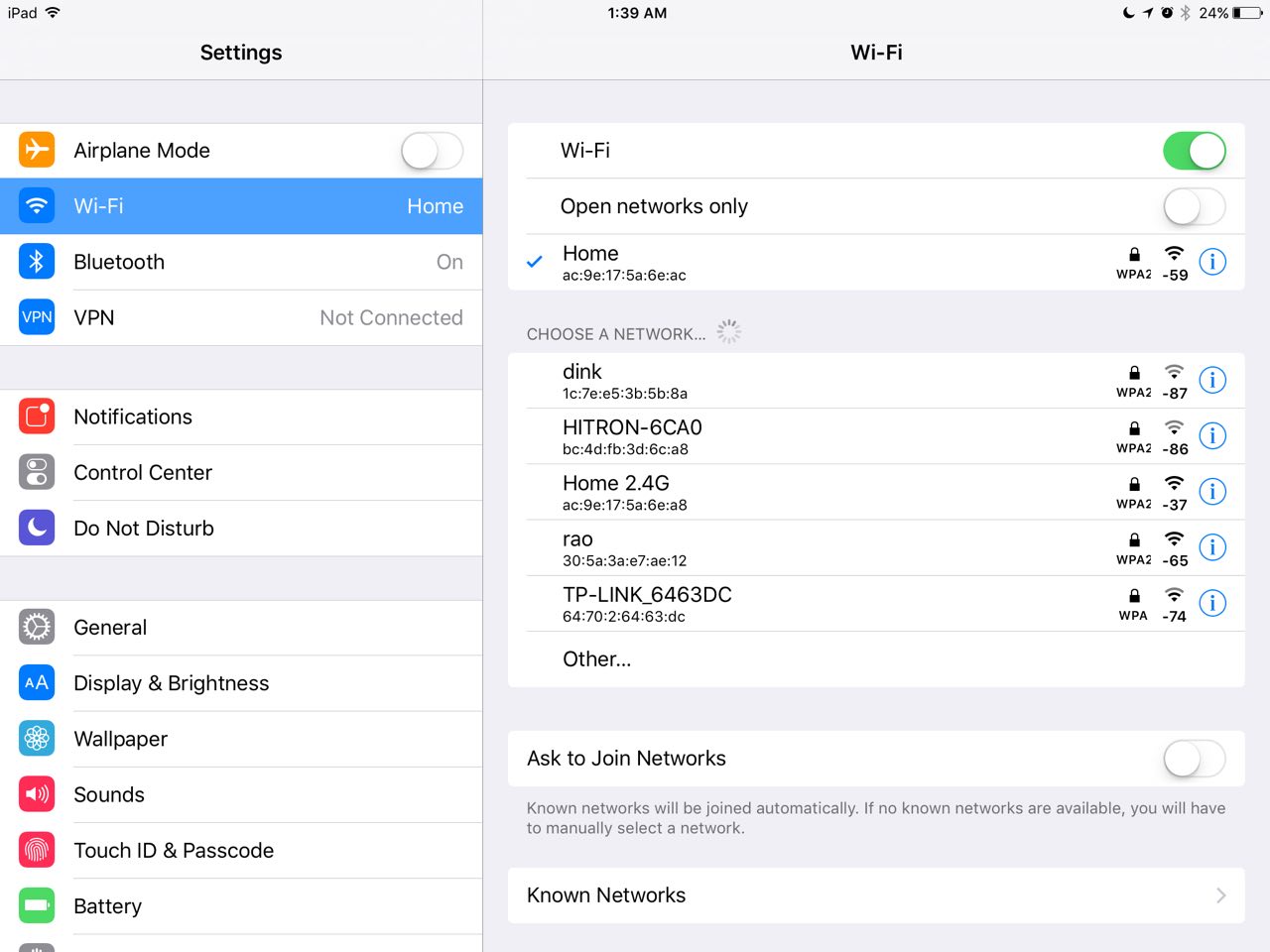Tap the location services arrow icon

click(1148, 13)
